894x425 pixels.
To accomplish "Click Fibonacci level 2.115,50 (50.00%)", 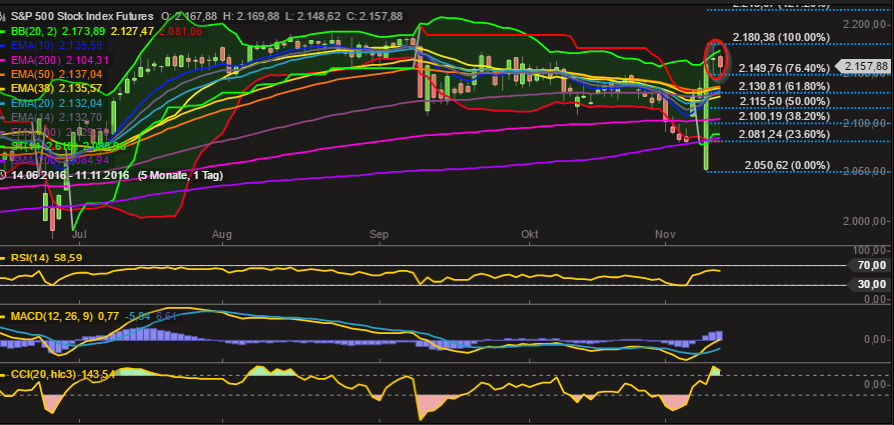I will 783,101.
